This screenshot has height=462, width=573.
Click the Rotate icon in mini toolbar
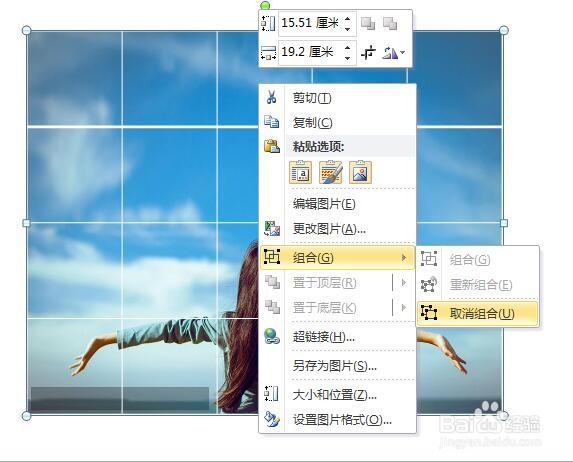coord(390,53)
